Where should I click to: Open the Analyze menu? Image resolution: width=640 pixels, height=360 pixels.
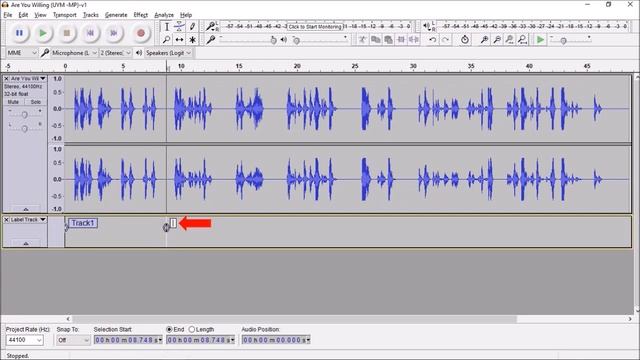[164, 15]
